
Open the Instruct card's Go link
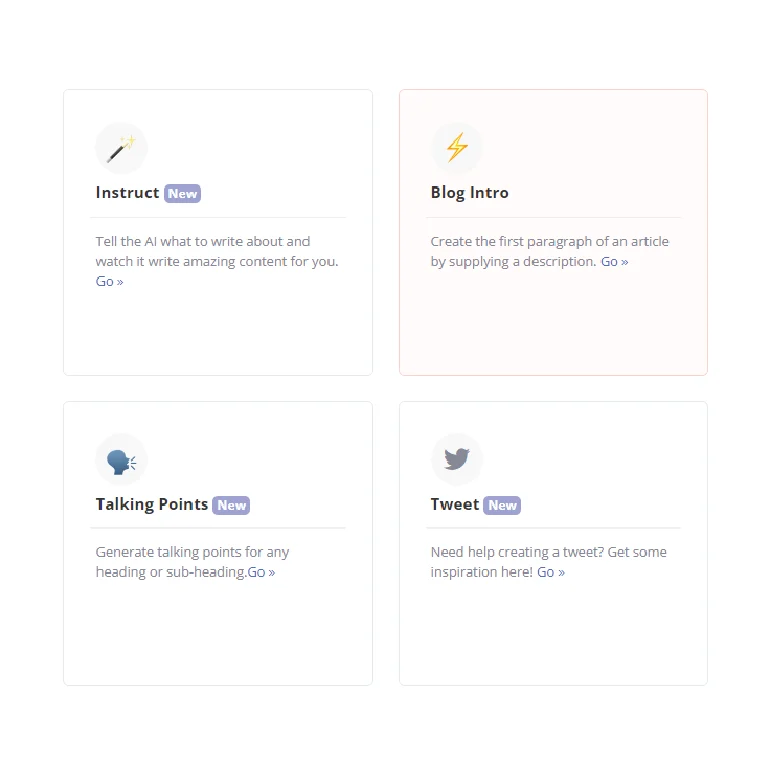109,282
